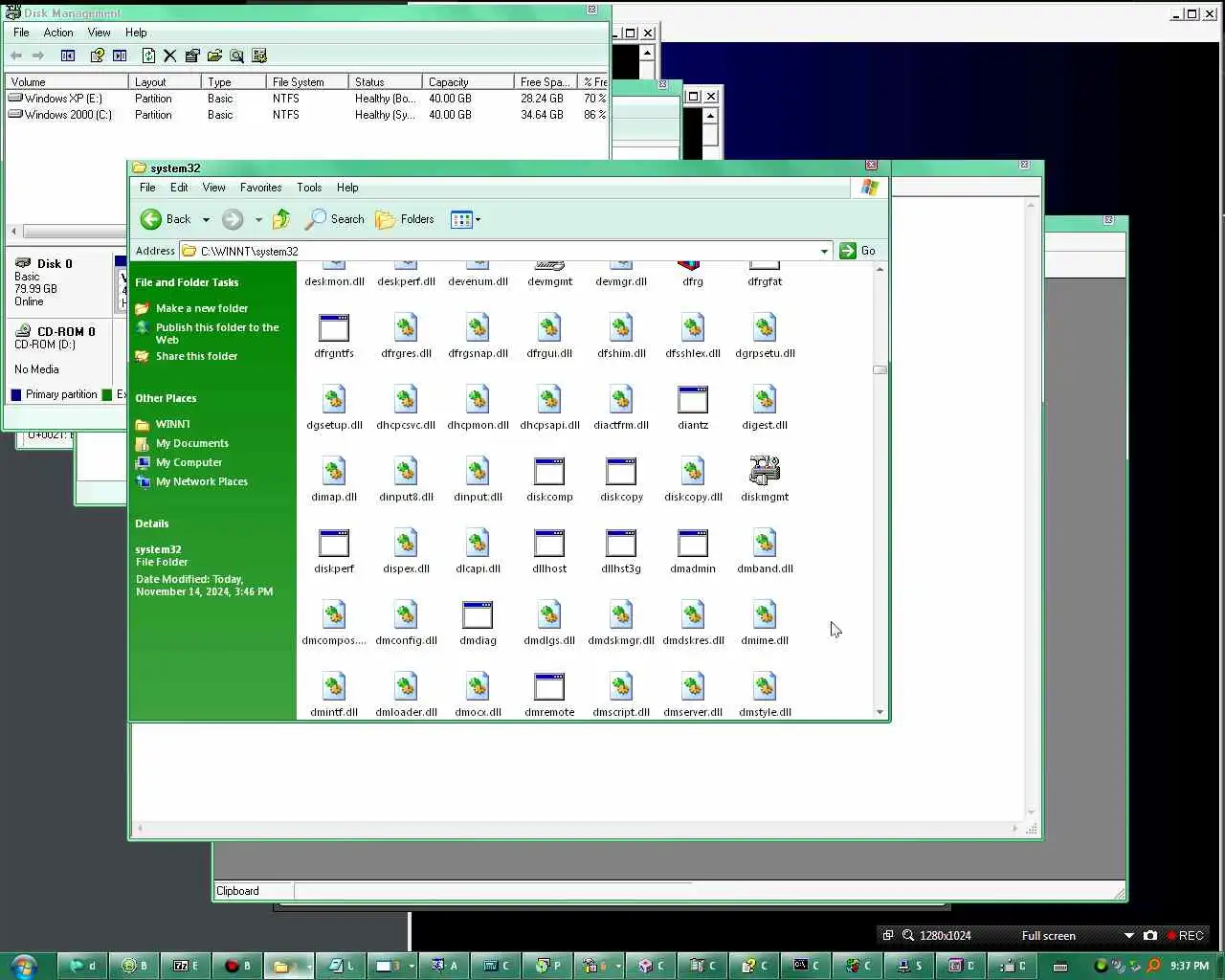Click Disk 0 label in Disk Management
The width and height of the screenshot is (1225, 980).
(55, 264)
